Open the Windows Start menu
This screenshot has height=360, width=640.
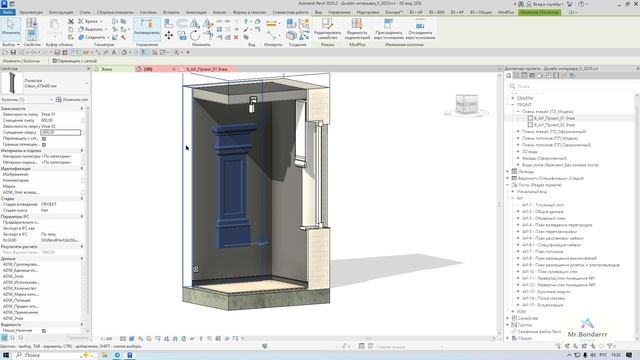[6, 355]
